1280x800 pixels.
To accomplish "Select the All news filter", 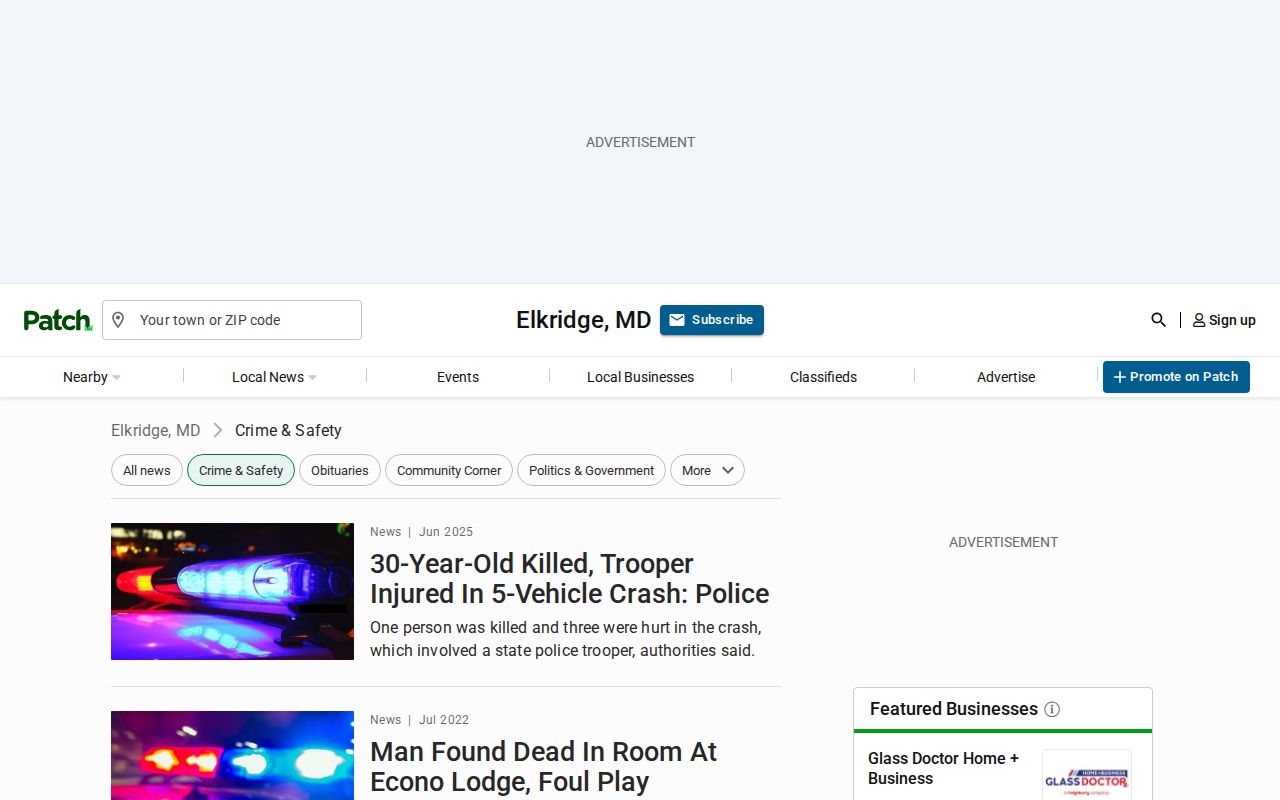I will pyautogui.click(x=147, y=470).
